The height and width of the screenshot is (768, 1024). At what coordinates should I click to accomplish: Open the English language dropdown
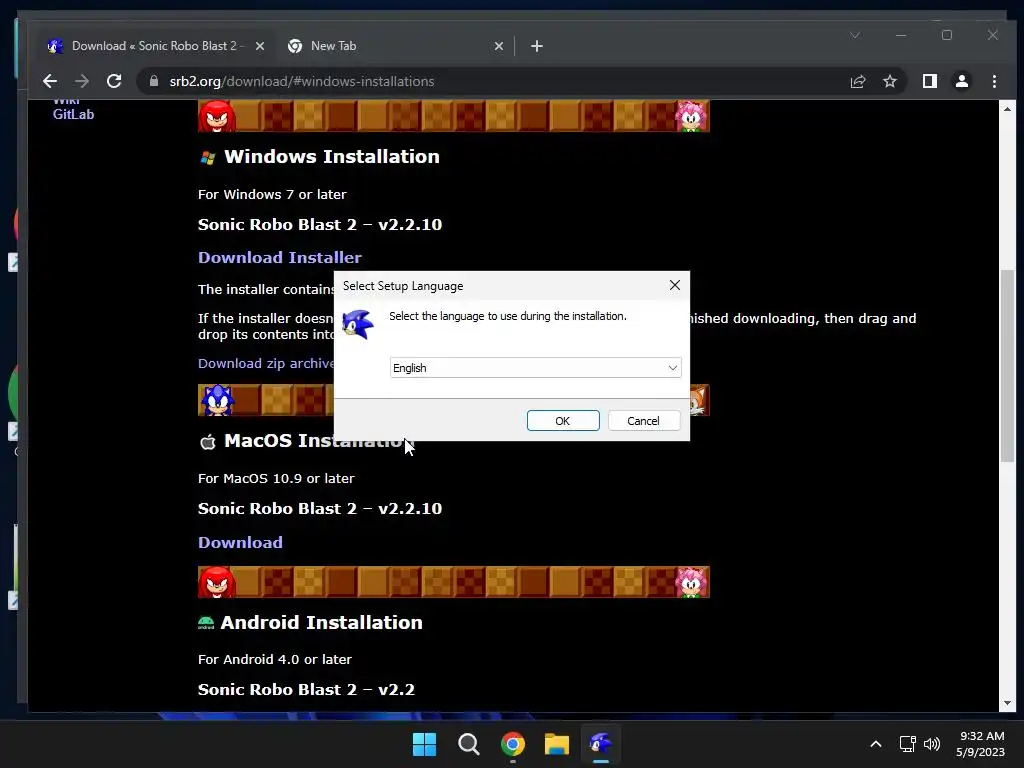click(x=536, y=368)
